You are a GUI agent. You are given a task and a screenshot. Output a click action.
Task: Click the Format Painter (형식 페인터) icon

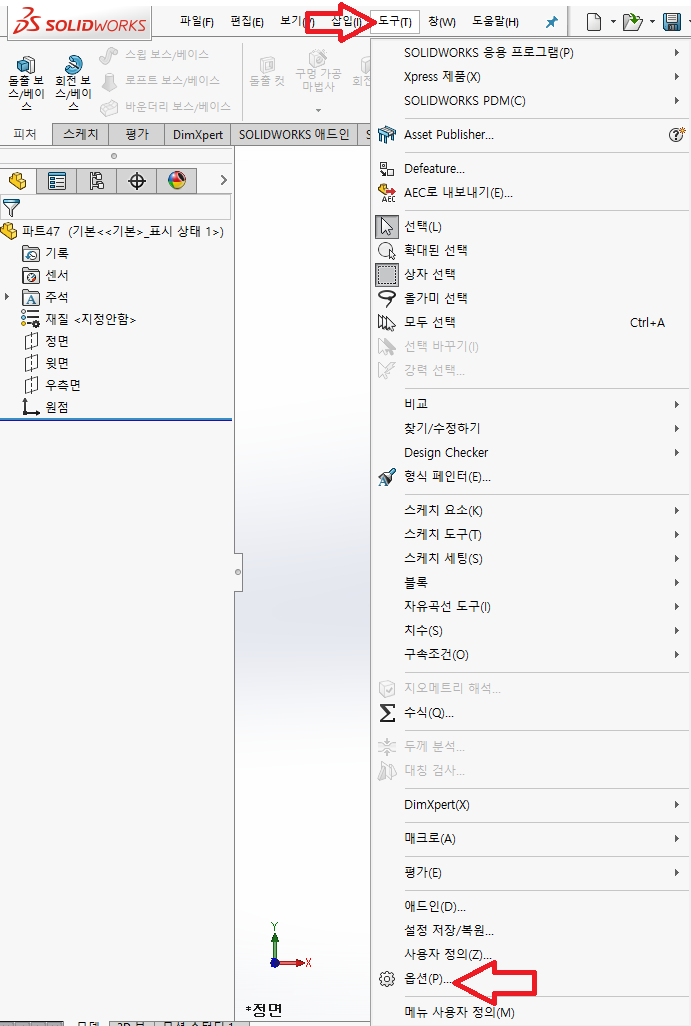[x=387, y=476]
